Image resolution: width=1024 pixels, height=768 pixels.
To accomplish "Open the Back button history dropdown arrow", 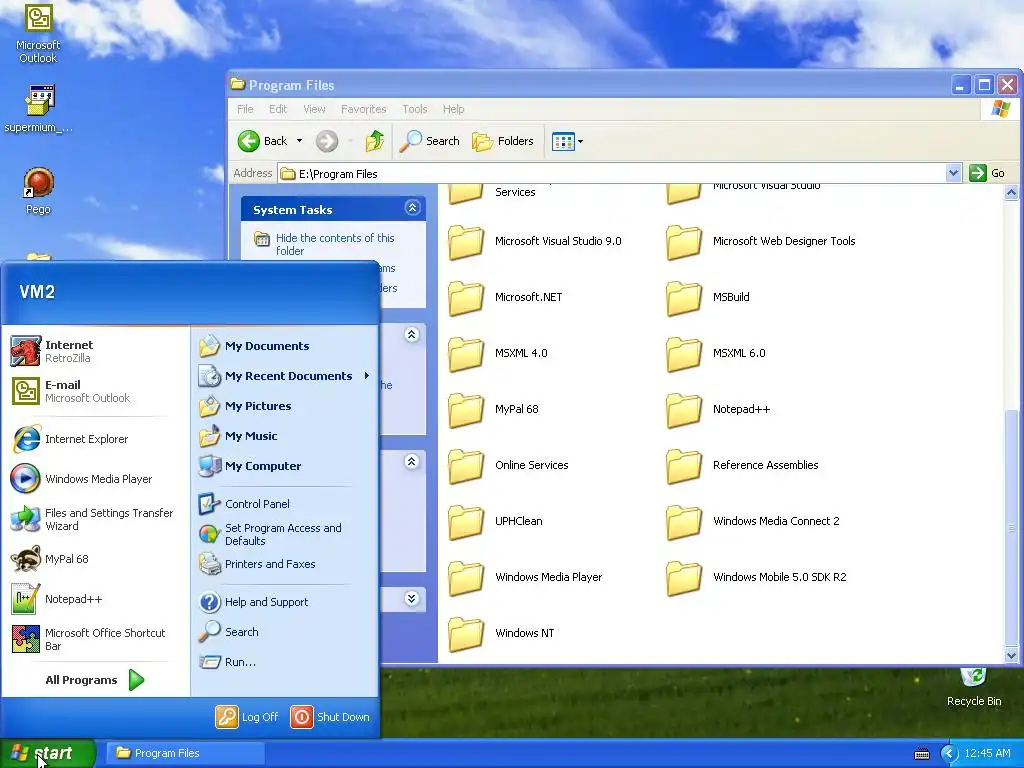I will click(x=299, y=140).
